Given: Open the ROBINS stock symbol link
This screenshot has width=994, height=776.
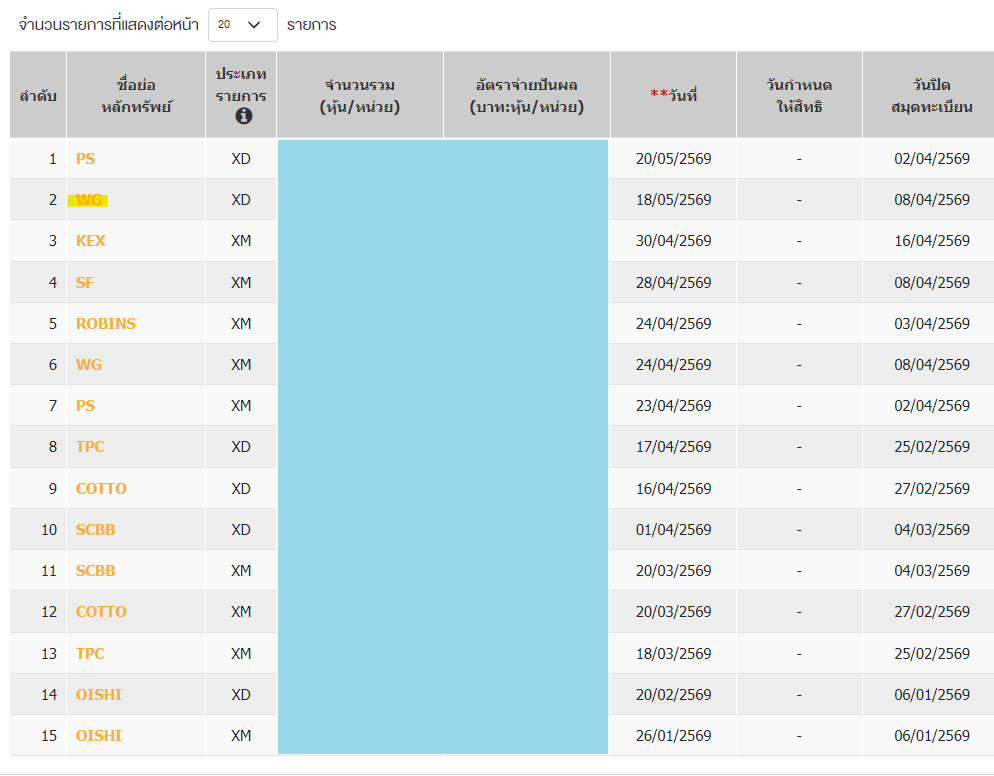Looking at the screenshot, I should [x=105, y=324].
